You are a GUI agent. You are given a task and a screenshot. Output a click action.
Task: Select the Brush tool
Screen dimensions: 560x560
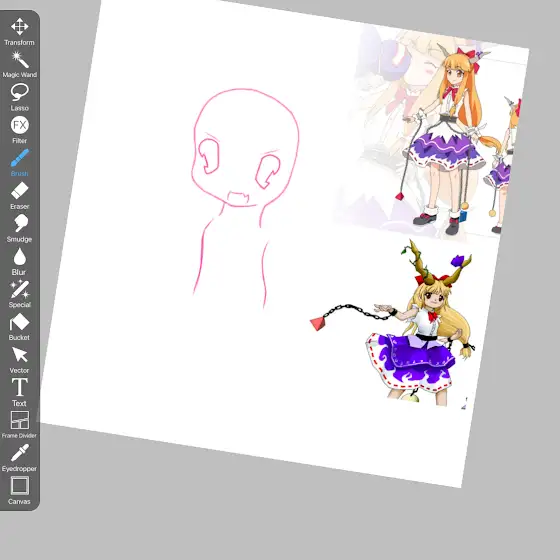click(19, 163)
